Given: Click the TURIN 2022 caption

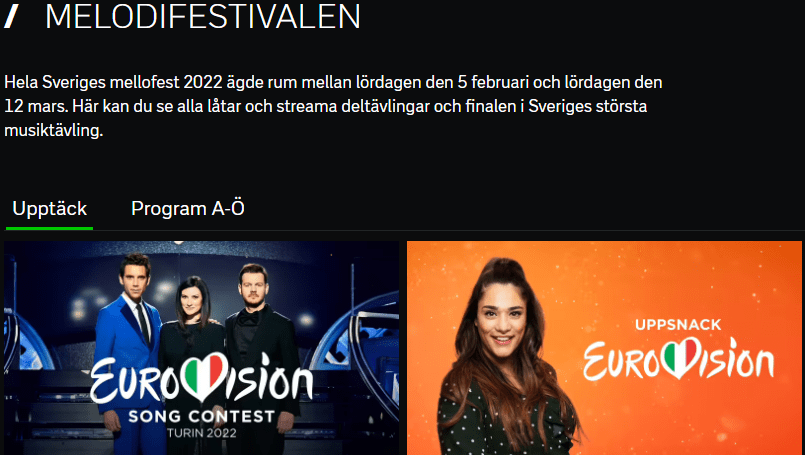Looking at the screenshot, I should (x=201, y=433).
